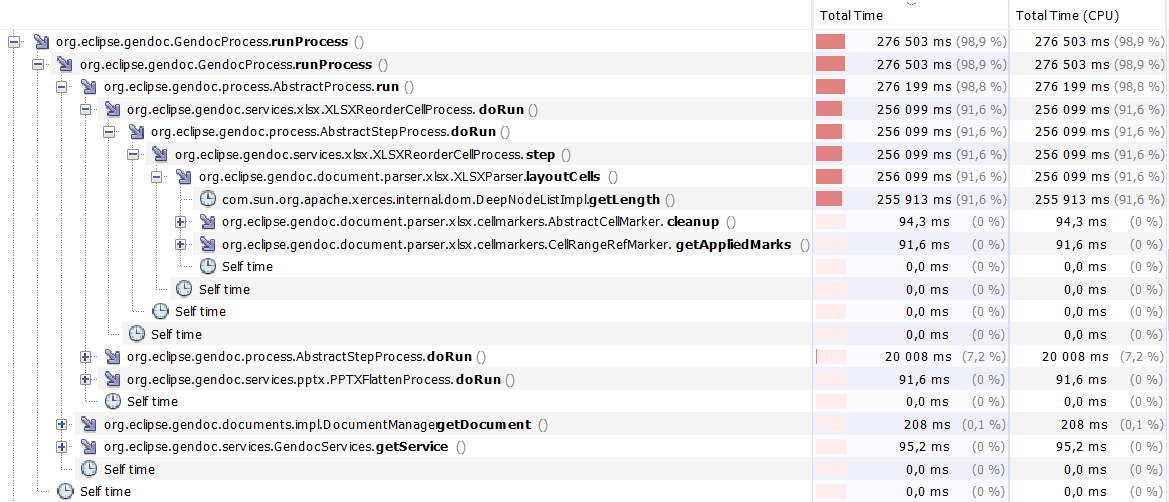Click the clock icon next to DeepNodeListImpl.getLength

[207, 199]
